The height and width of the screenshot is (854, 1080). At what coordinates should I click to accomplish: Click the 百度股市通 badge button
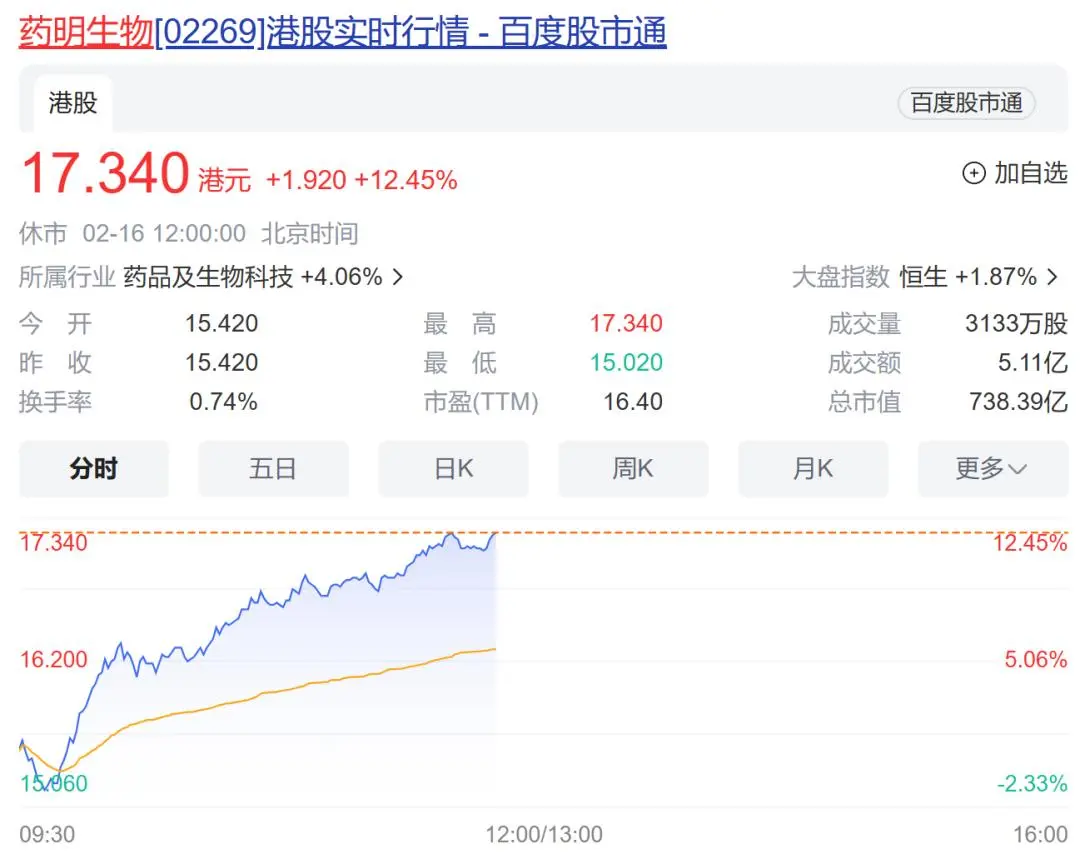pos(966,103)
